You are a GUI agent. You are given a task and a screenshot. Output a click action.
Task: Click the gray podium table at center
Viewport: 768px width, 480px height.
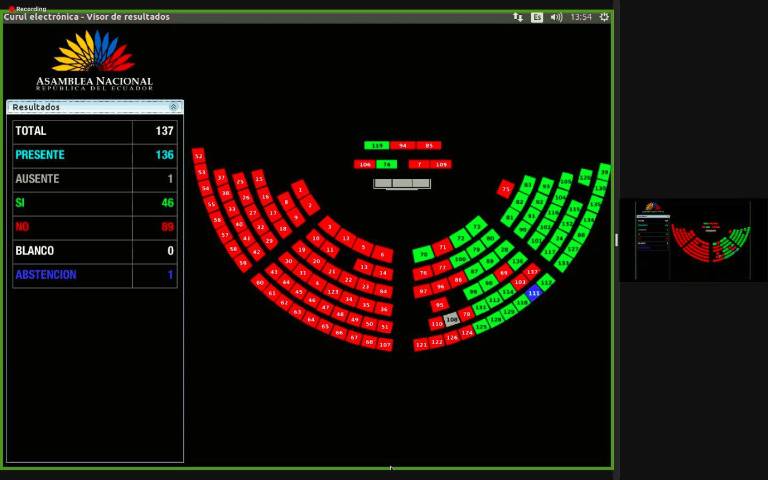(402, 184)
